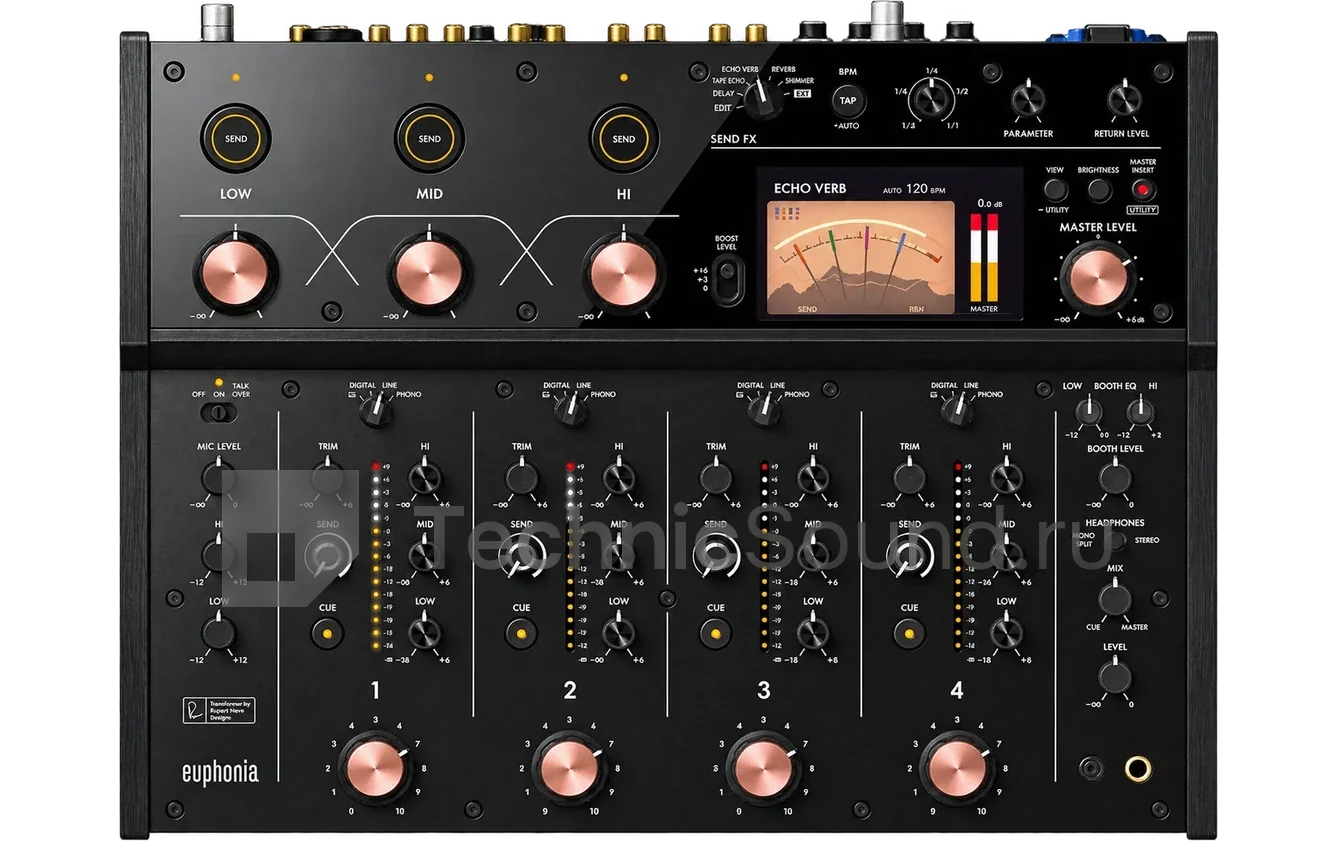1338x841 pixels.
Task: Toggle the channel 4 CUE button
Action: pos(909,633)
